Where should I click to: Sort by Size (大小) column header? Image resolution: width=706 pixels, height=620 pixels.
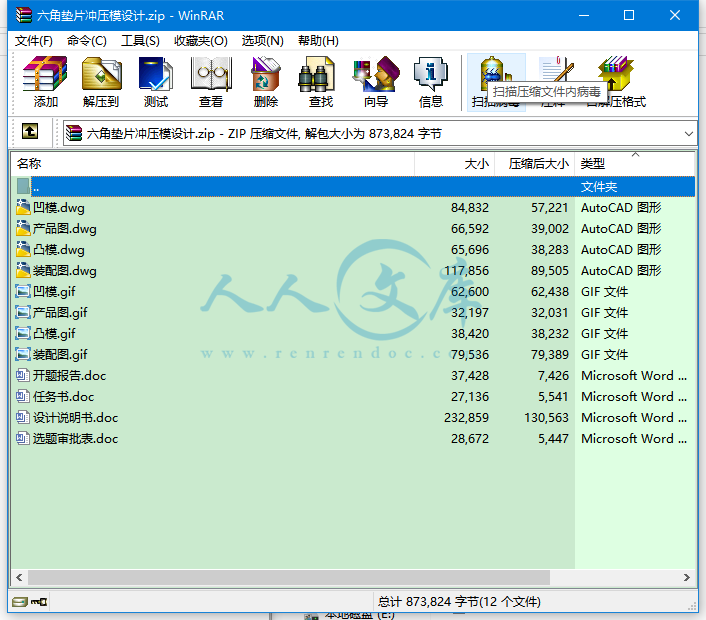[454, 163]
